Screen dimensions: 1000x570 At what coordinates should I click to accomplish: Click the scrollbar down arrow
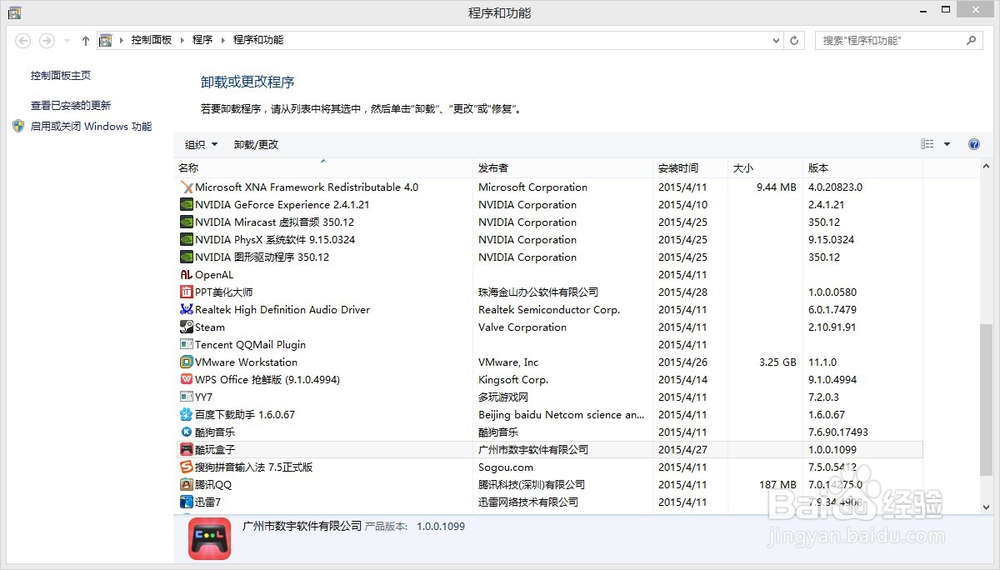click(x=986, y=508)
